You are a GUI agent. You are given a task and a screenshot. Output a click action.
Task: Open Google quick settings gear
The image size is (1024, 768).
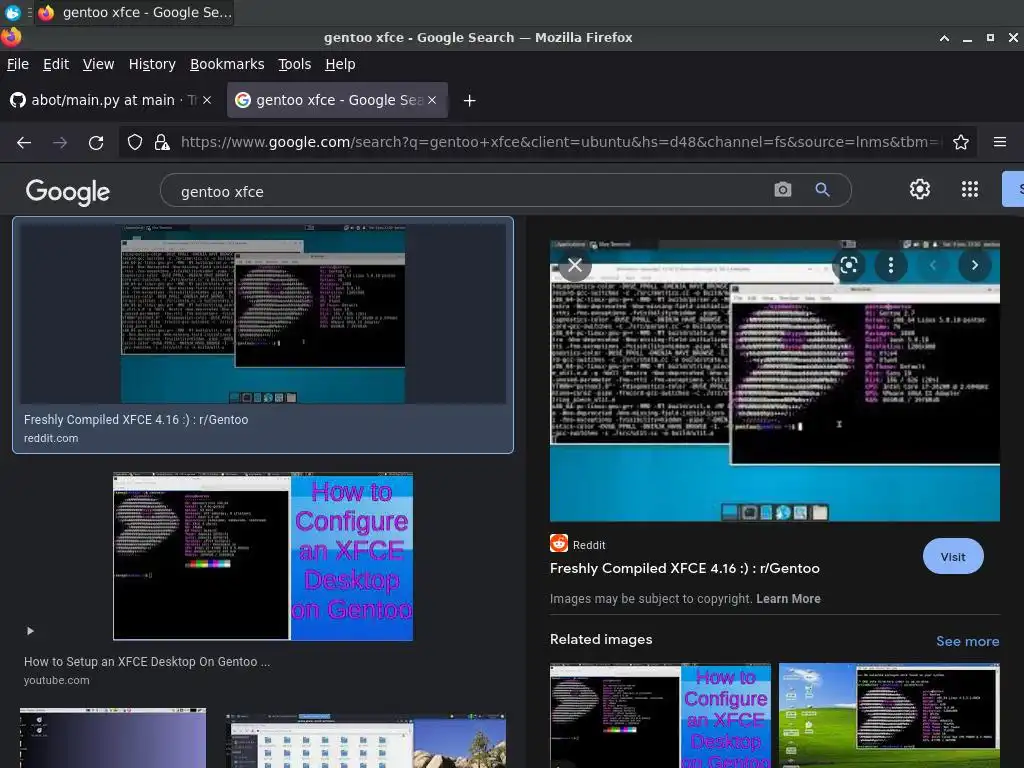920,189
